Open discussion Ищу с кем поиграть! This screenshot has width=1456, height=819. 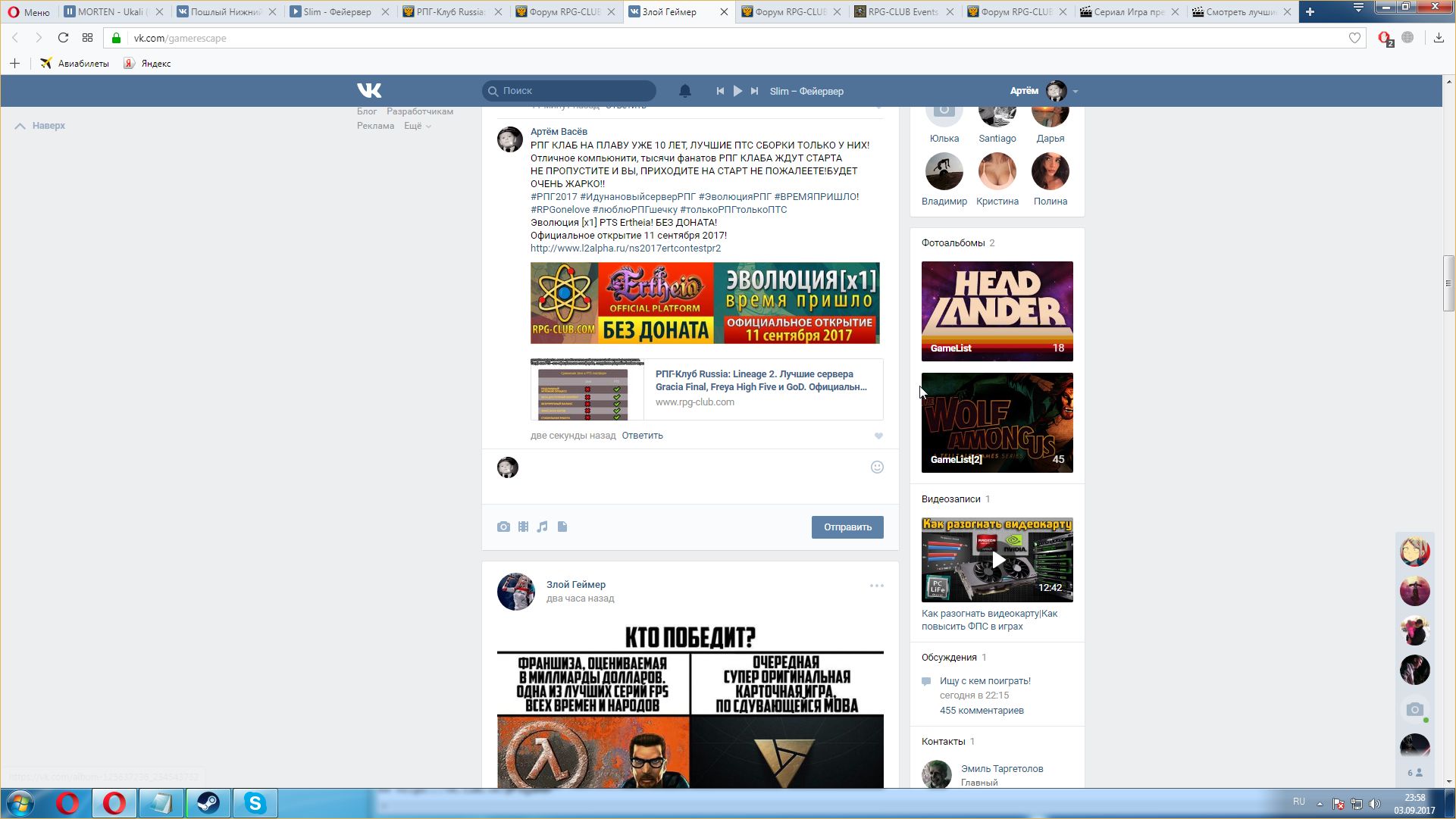(x=985, y=681)
